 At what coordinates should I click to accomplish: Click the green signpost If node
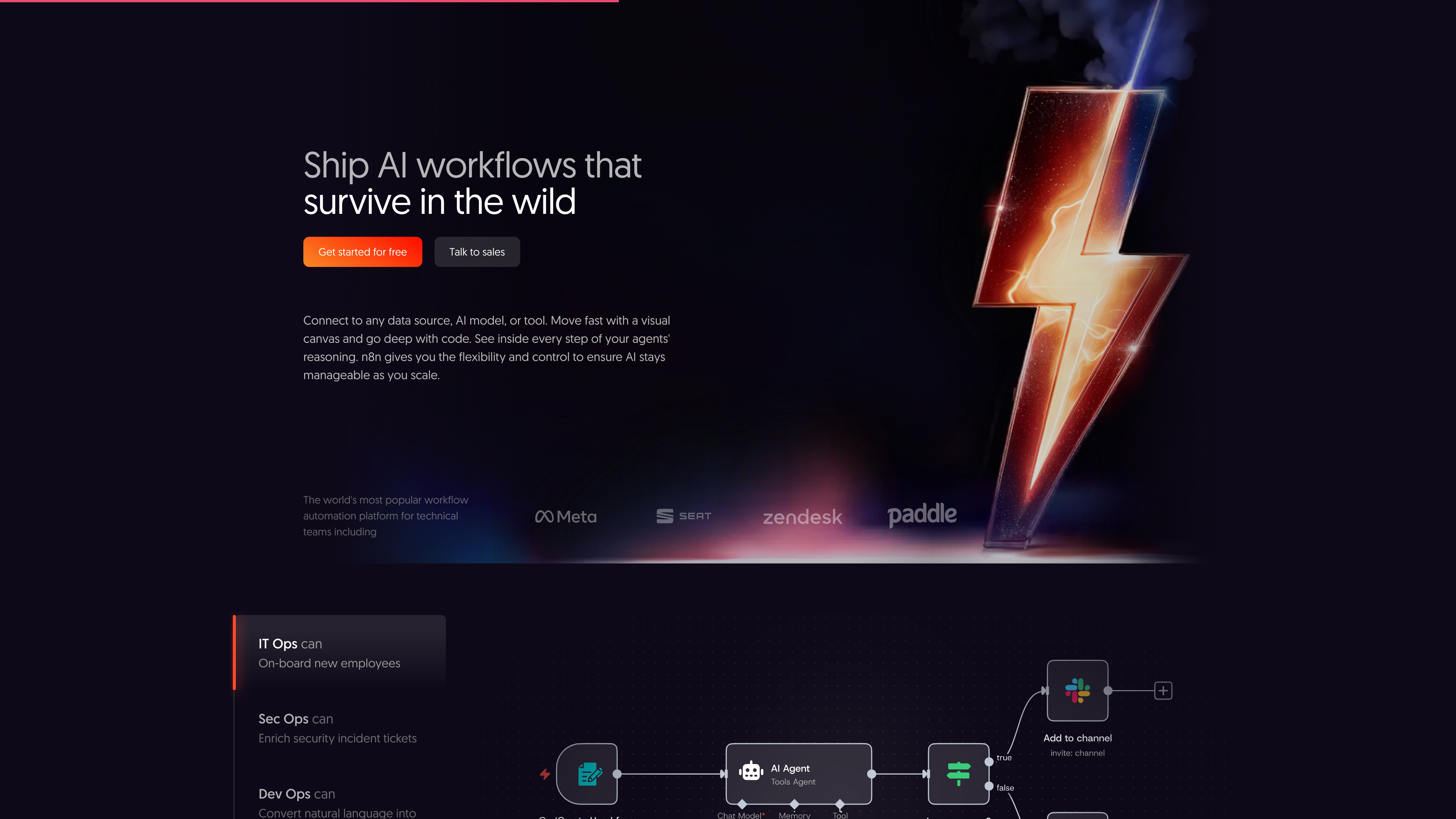pos(959,774)
